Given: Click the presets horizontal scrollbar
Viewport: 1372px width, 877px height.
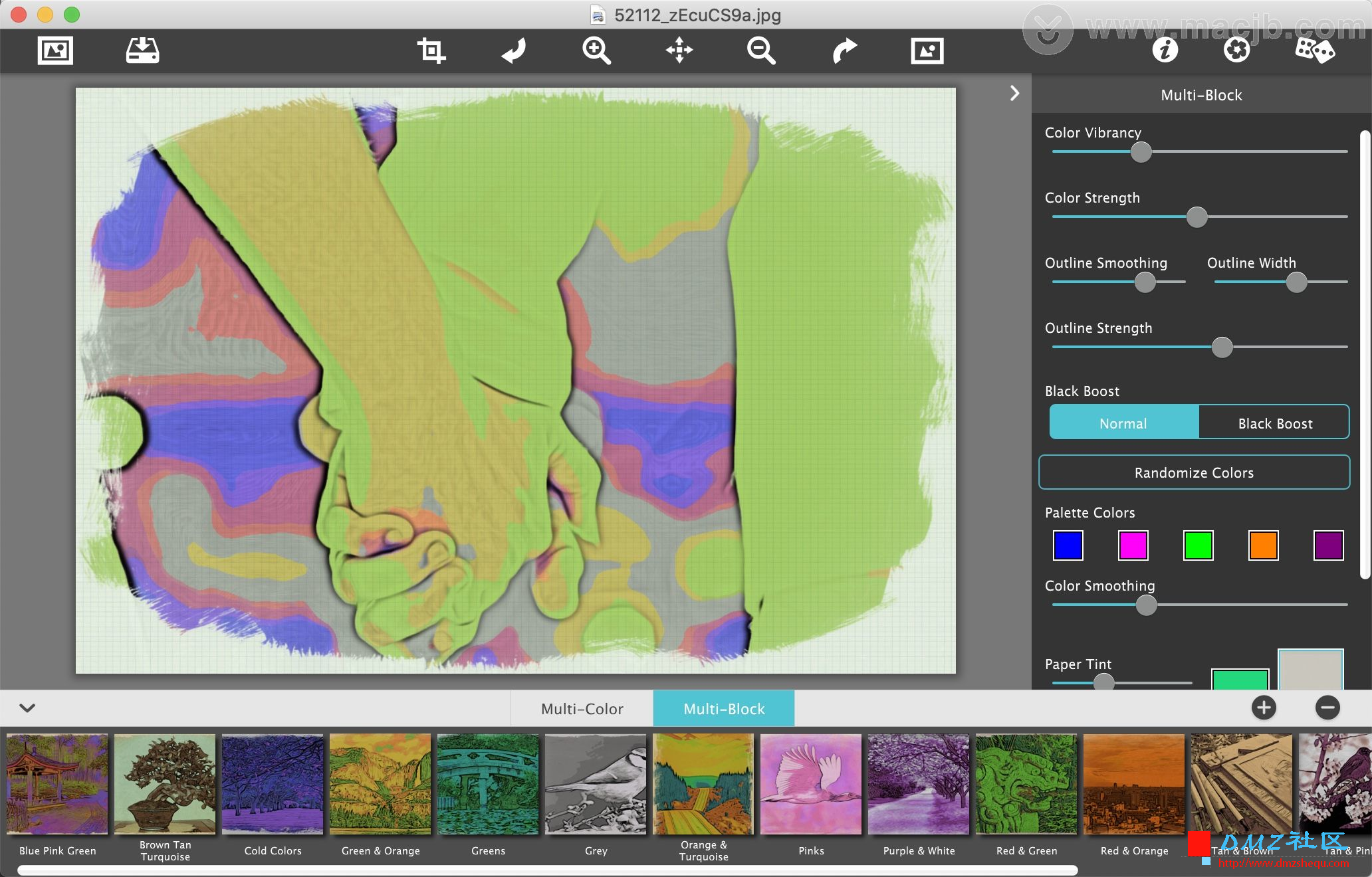Looking at the screenshot, I should tap(548, 870).
